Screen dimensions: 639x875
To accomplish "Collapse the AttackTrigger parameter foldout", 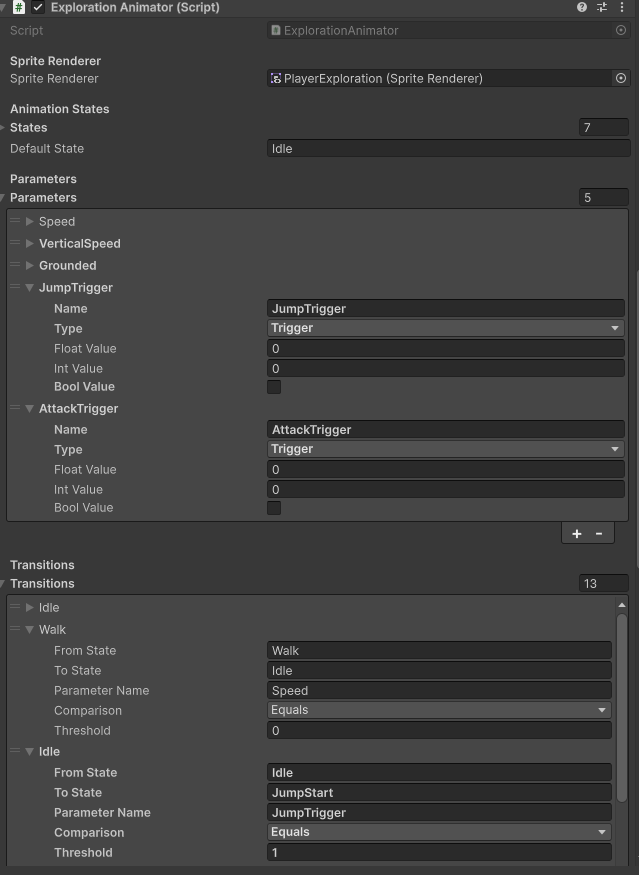I will point(29,408).
